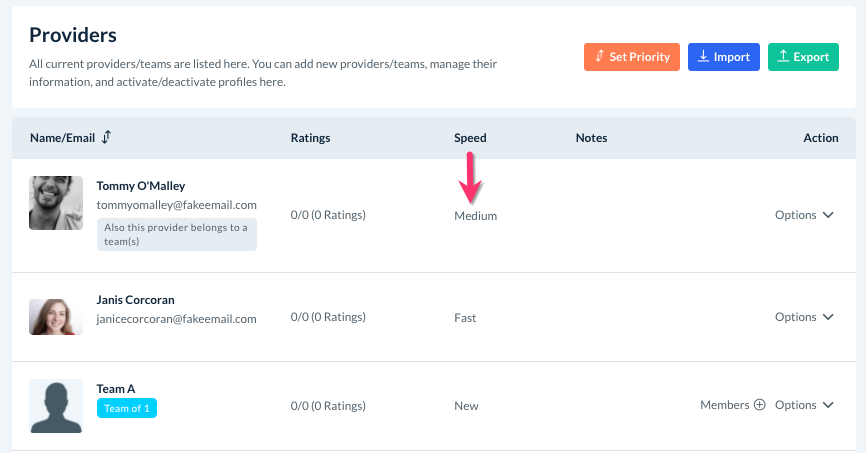
Task: Click Team A's silhouette avatar
Action: pos(56,406)
